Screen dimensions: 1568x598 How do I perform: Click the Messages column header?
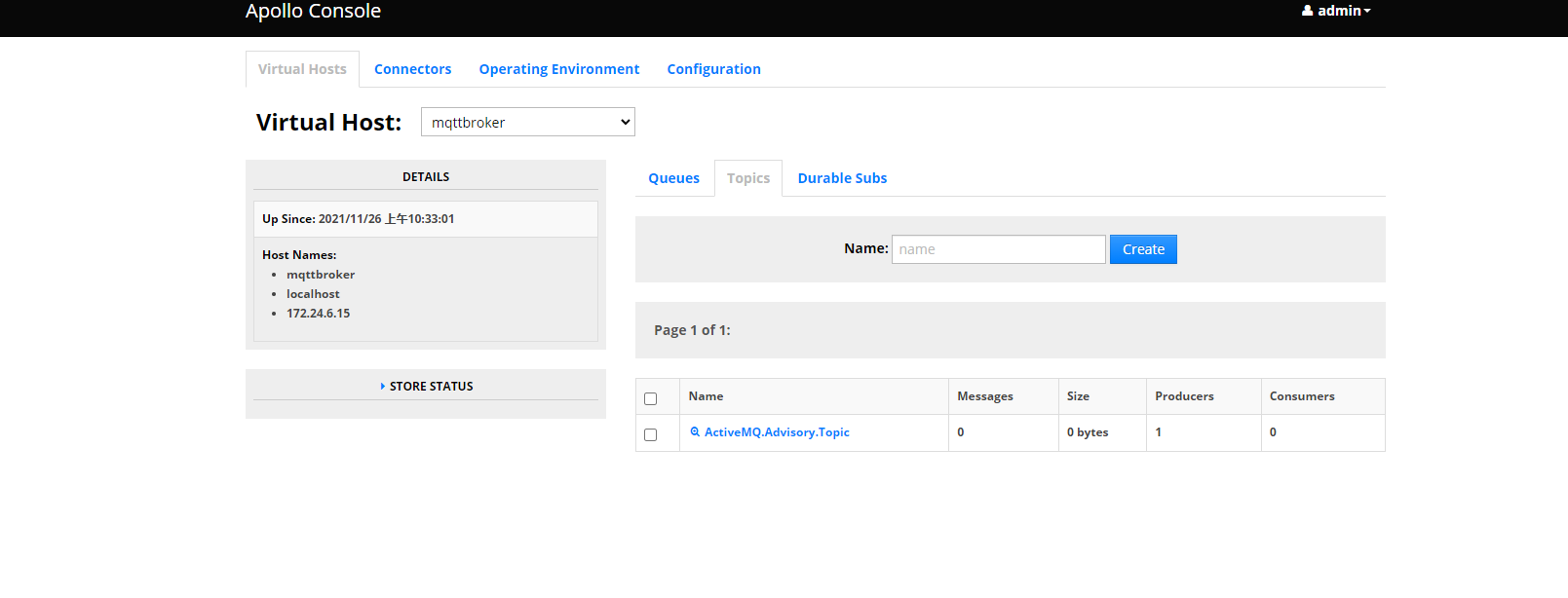click(984, 396)
